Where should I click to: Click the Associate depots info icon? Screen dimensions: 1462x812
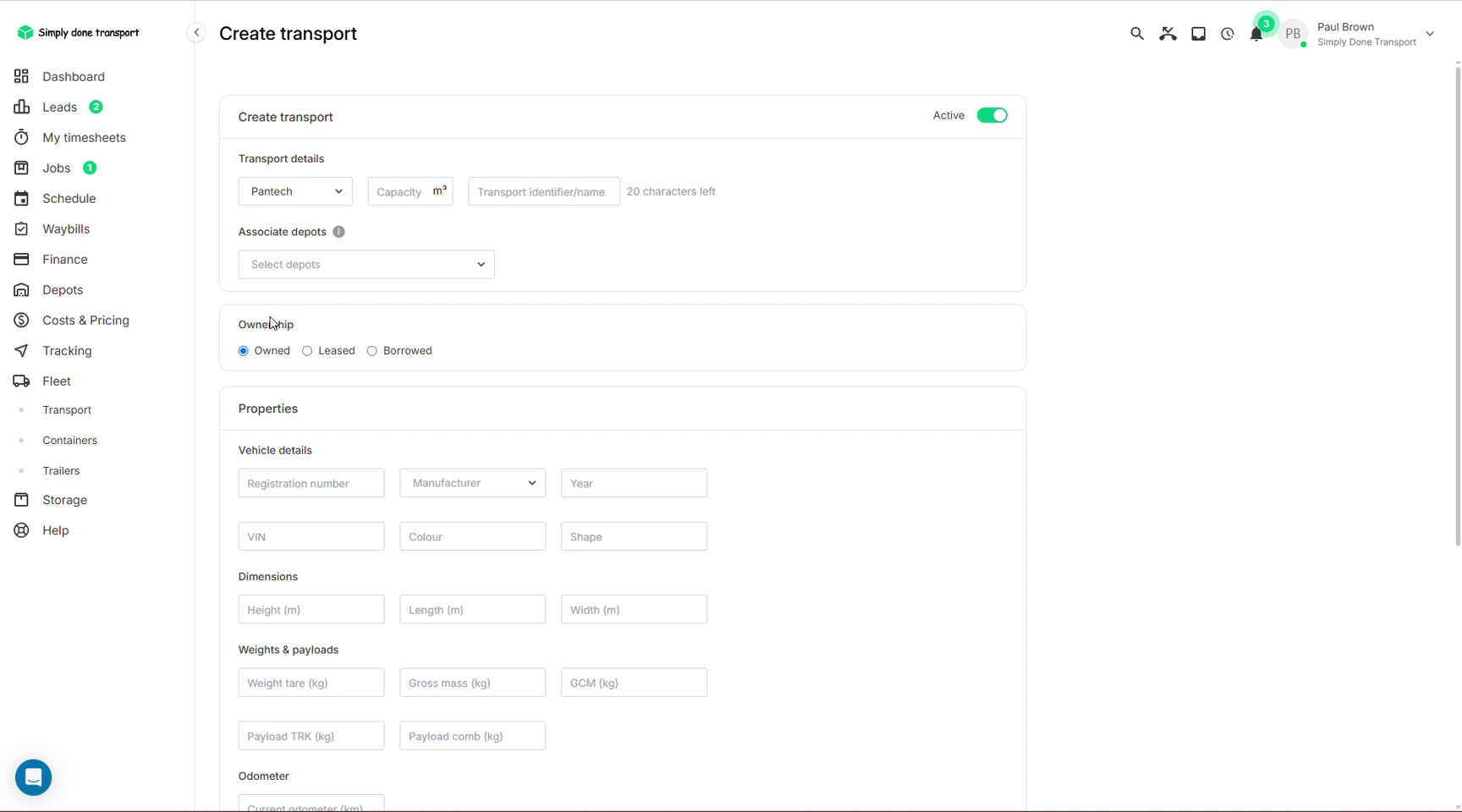pos(338,232)
